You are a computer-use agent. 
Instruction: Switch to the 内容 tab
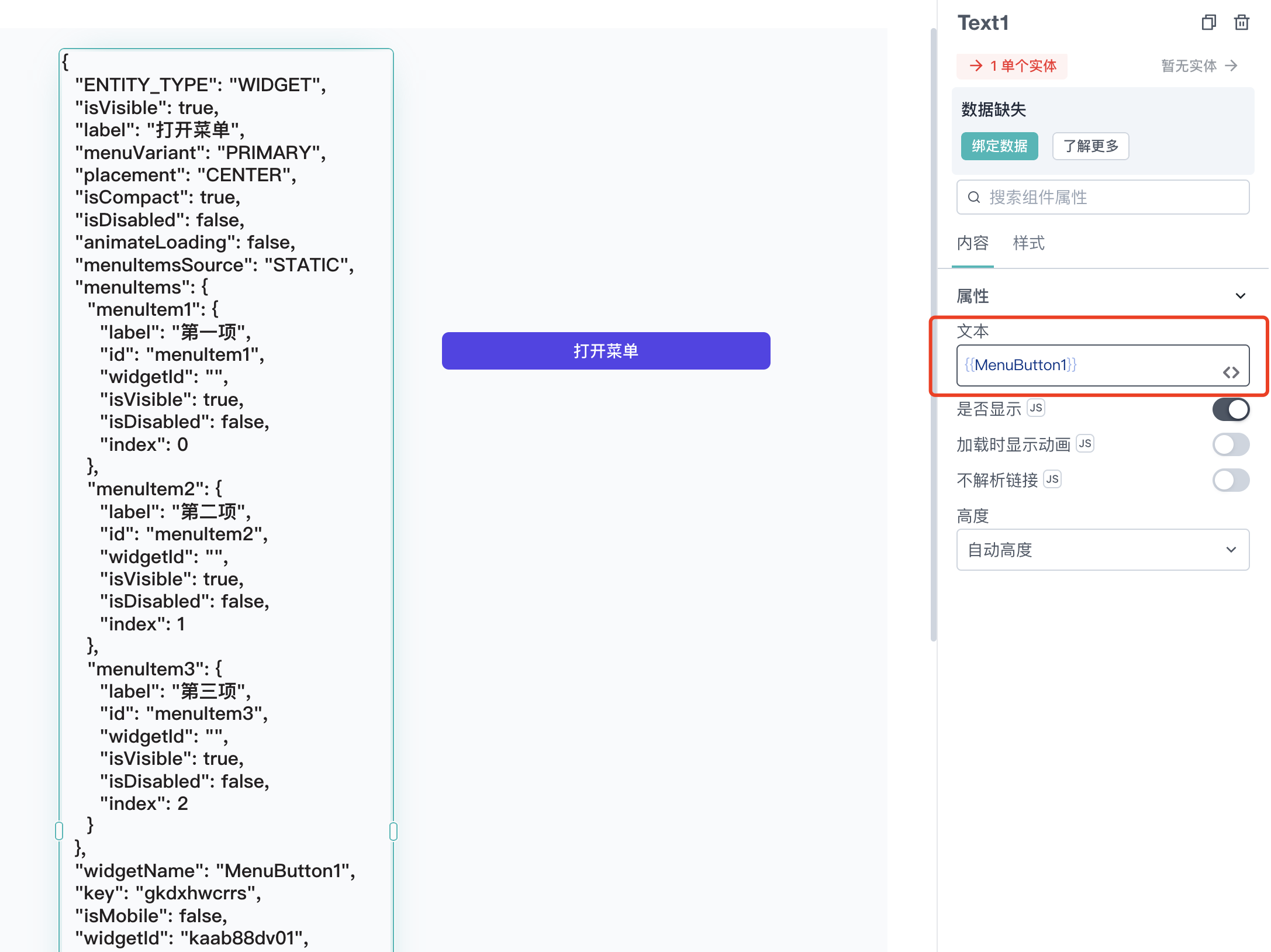[x=972, y=243]
